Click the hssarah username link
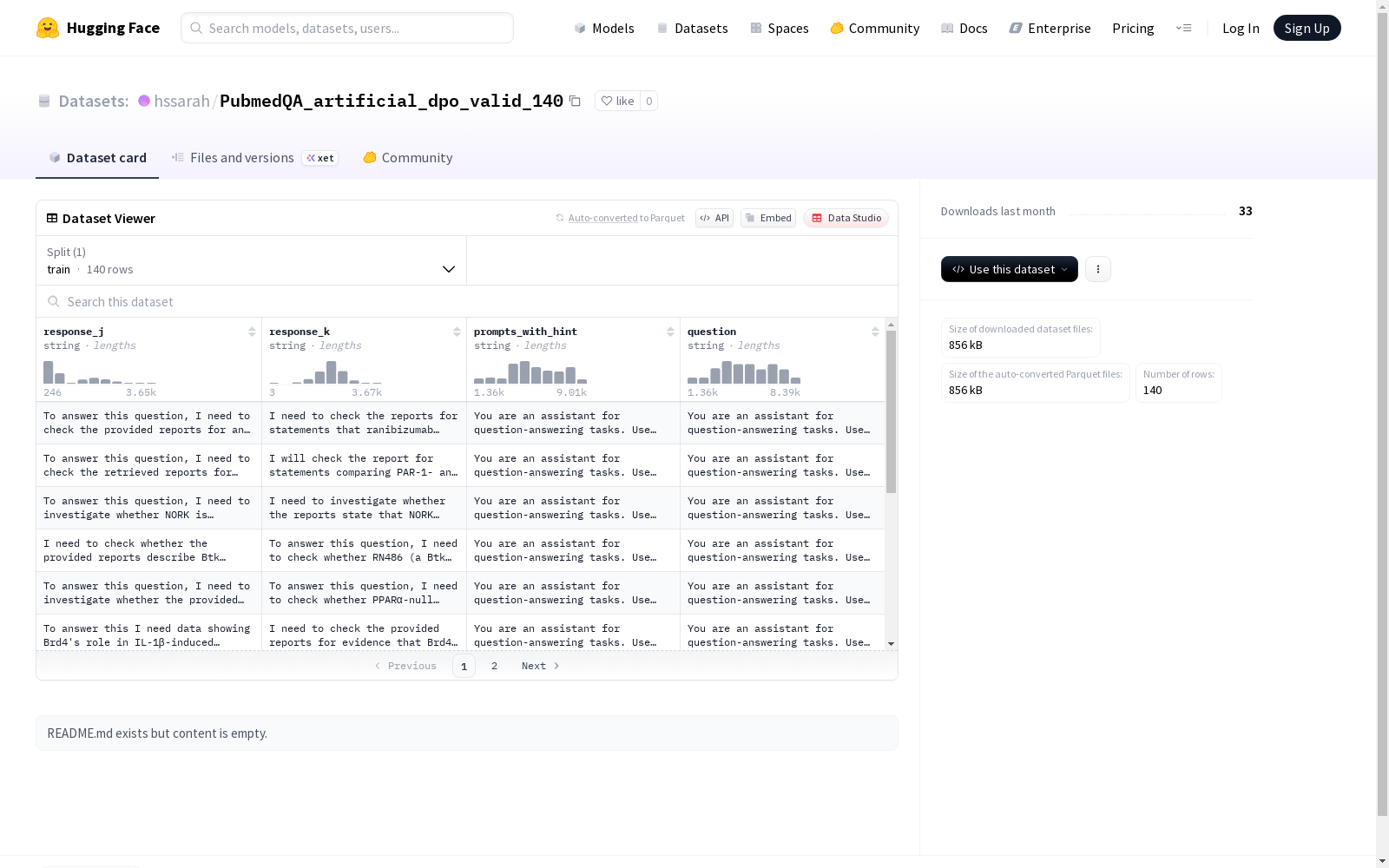1389x868 pixels. (x=182, y=101)
